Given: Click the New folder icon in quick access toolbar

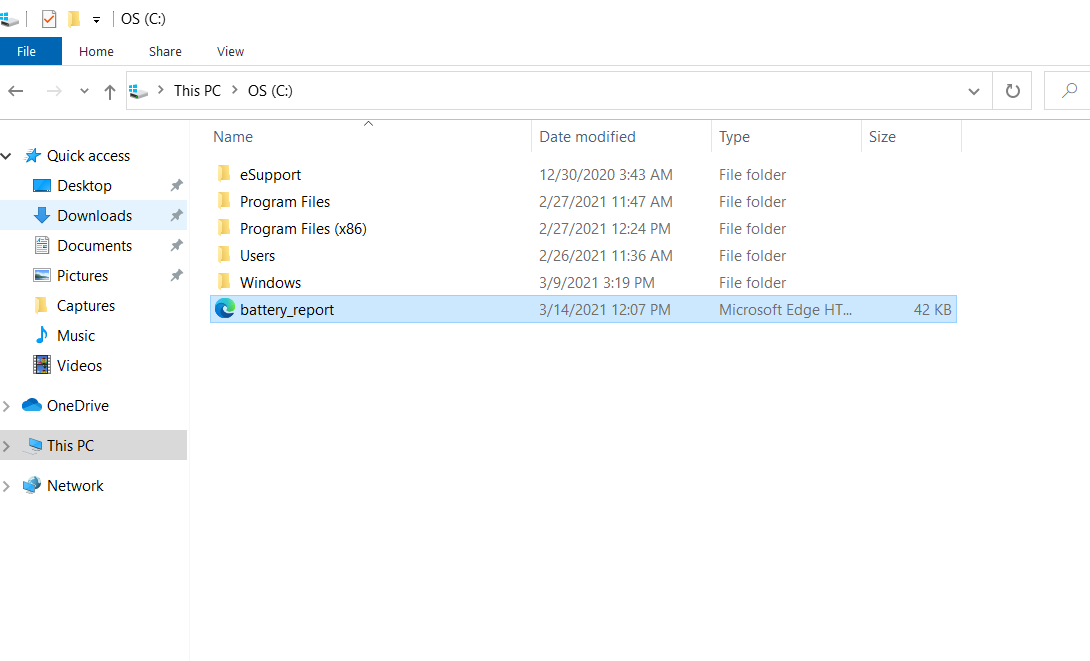Looking at the screenshot, I should [74, 19].
